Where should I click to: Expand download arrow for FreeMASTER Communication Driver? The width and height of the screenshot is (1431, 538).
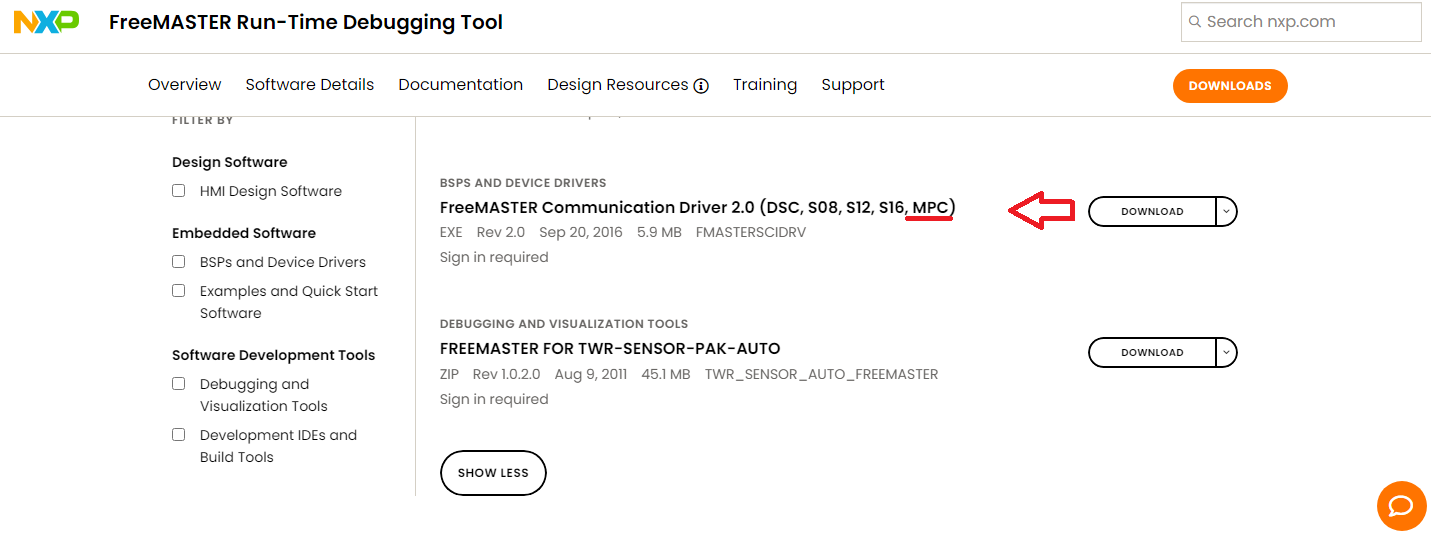pyautogui.click(x=1227, y=212)
